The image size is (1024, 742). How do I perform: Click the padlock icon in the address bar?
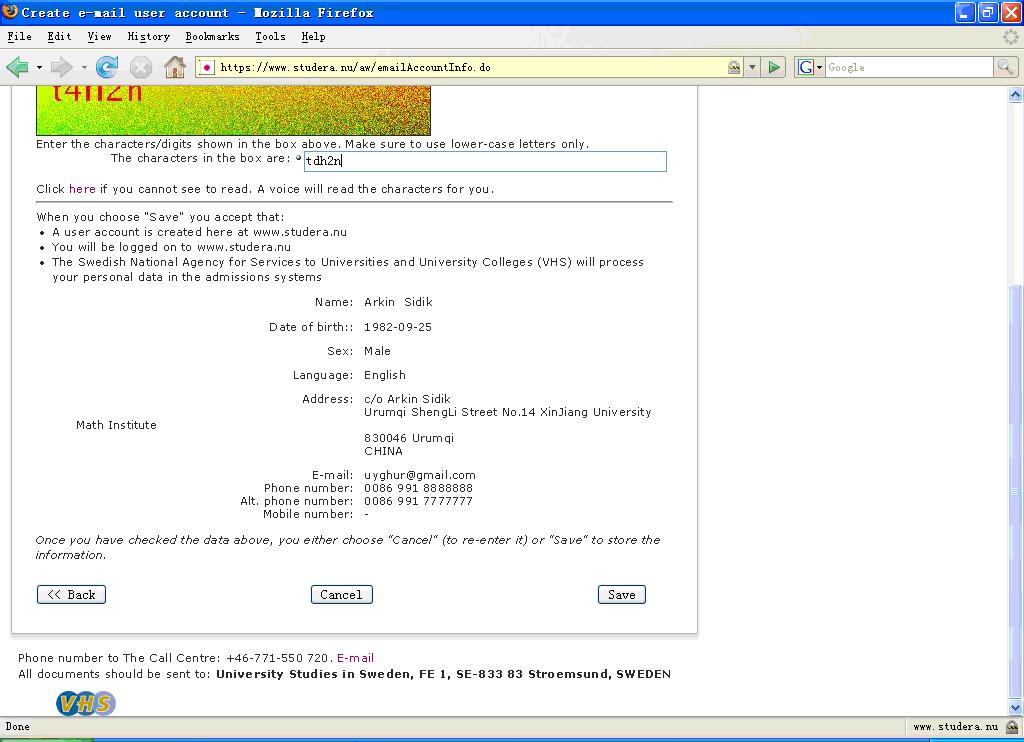[734, 67]
